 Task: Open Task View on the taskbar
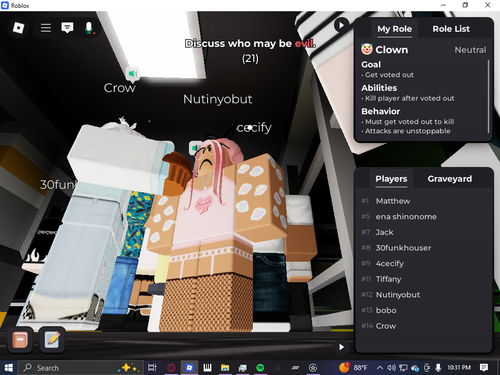(x=152, y=368)
